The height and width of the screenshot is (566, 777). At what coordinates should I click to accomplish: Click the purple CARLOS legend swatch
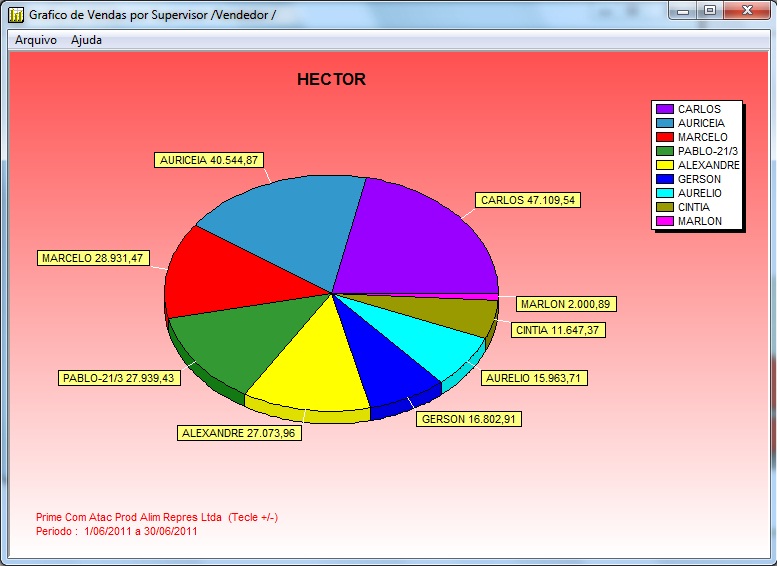pyautogui.click(x=665, y=109)
